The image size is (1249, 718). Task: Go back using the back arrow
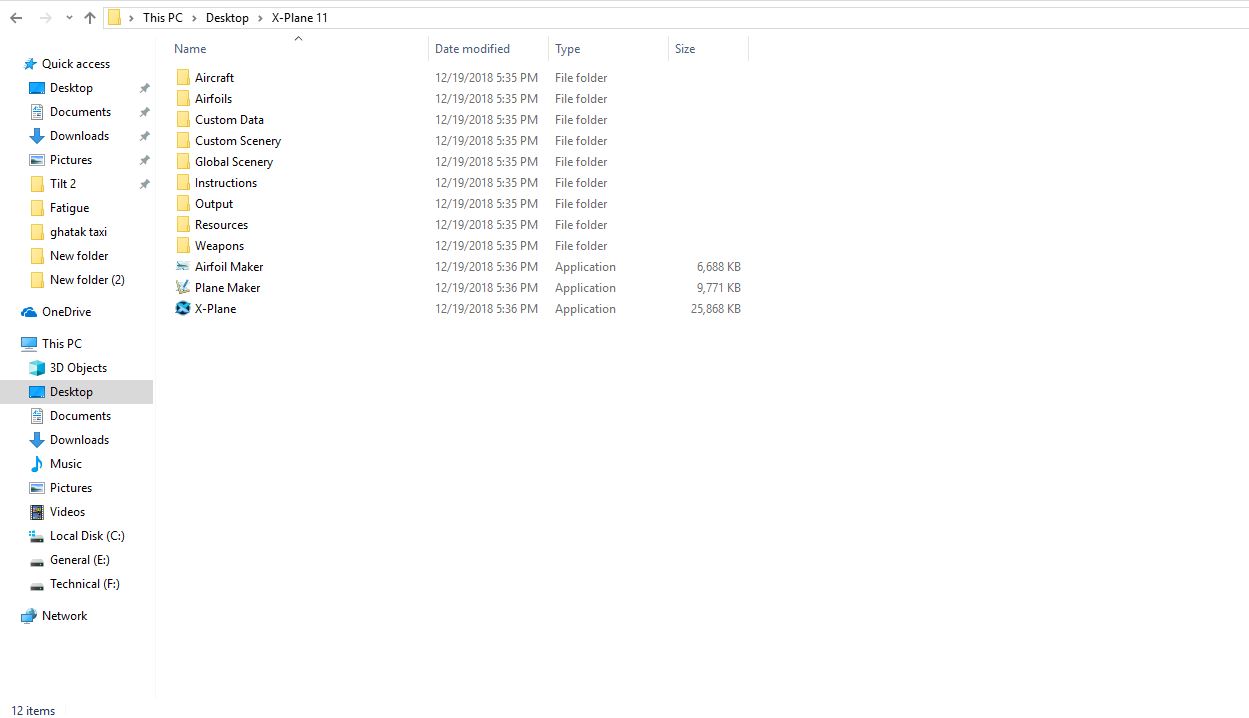(x=16, y=18)
